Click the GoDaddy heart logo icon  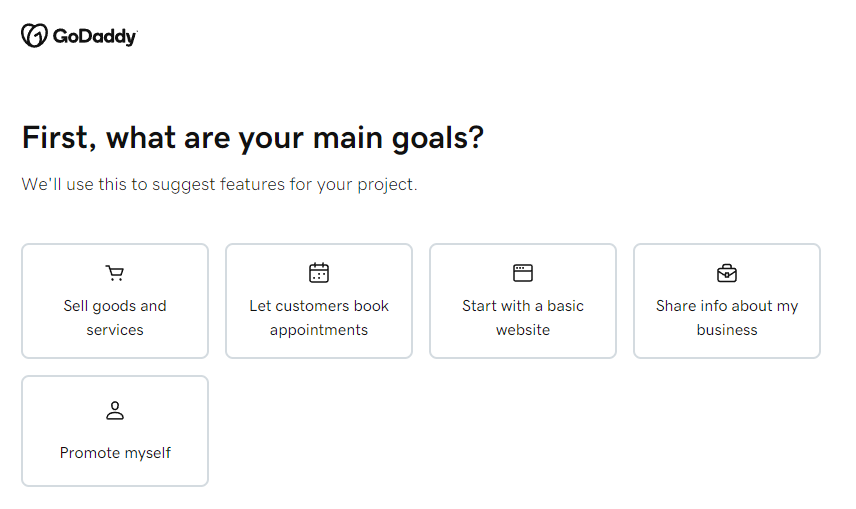tap(34, 36)
